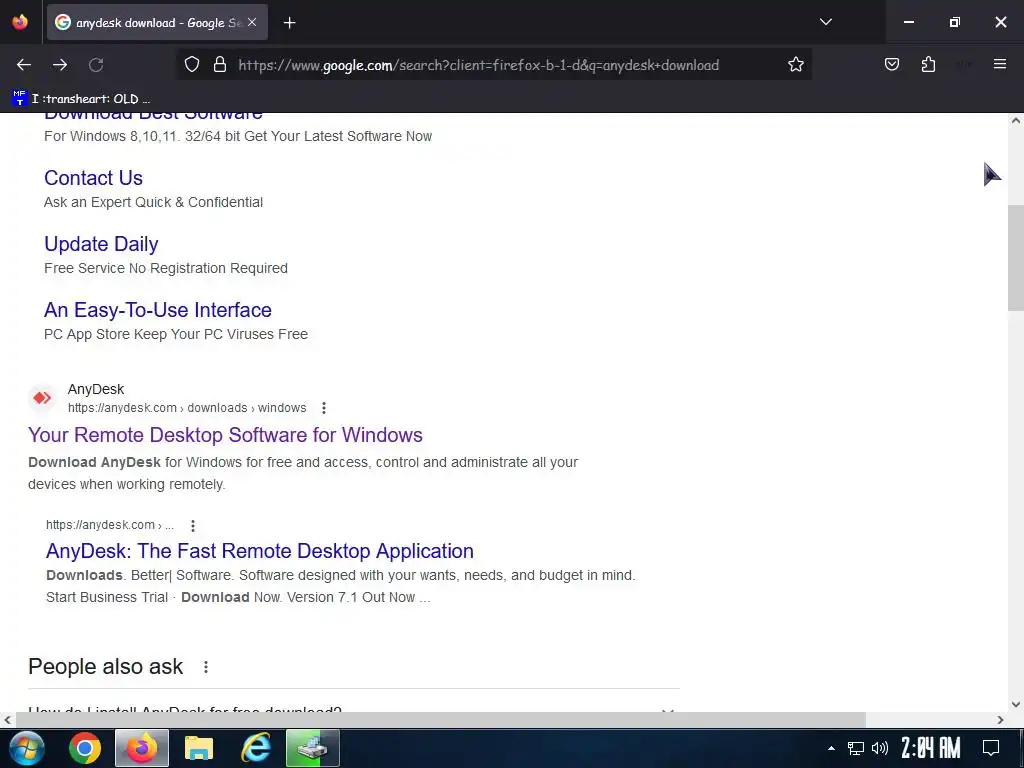Open the volume speaker tray icon
Screen dimensions: 1024x768
pos(880,748)
